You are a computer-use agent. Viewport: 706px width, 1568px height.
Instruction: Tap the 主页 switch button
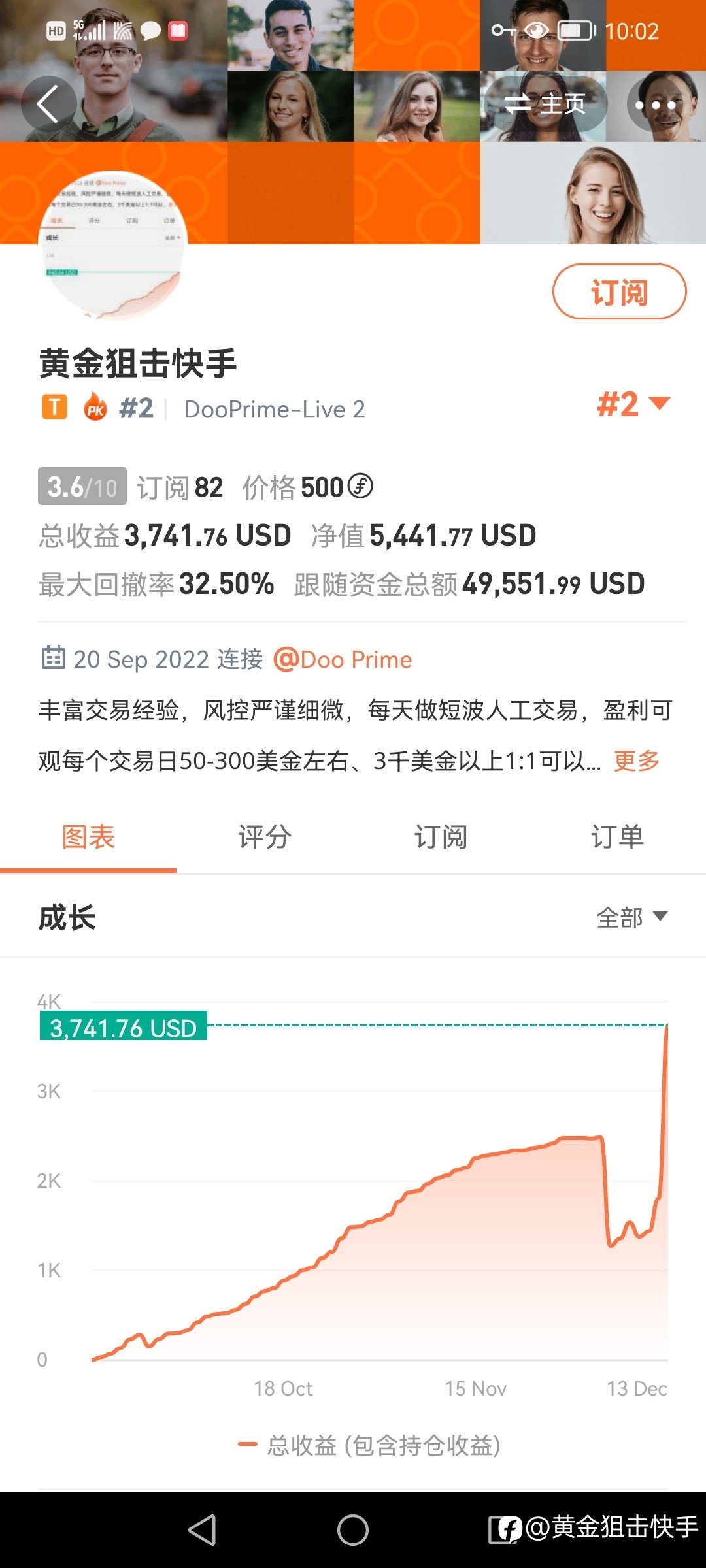click(546, 104)
